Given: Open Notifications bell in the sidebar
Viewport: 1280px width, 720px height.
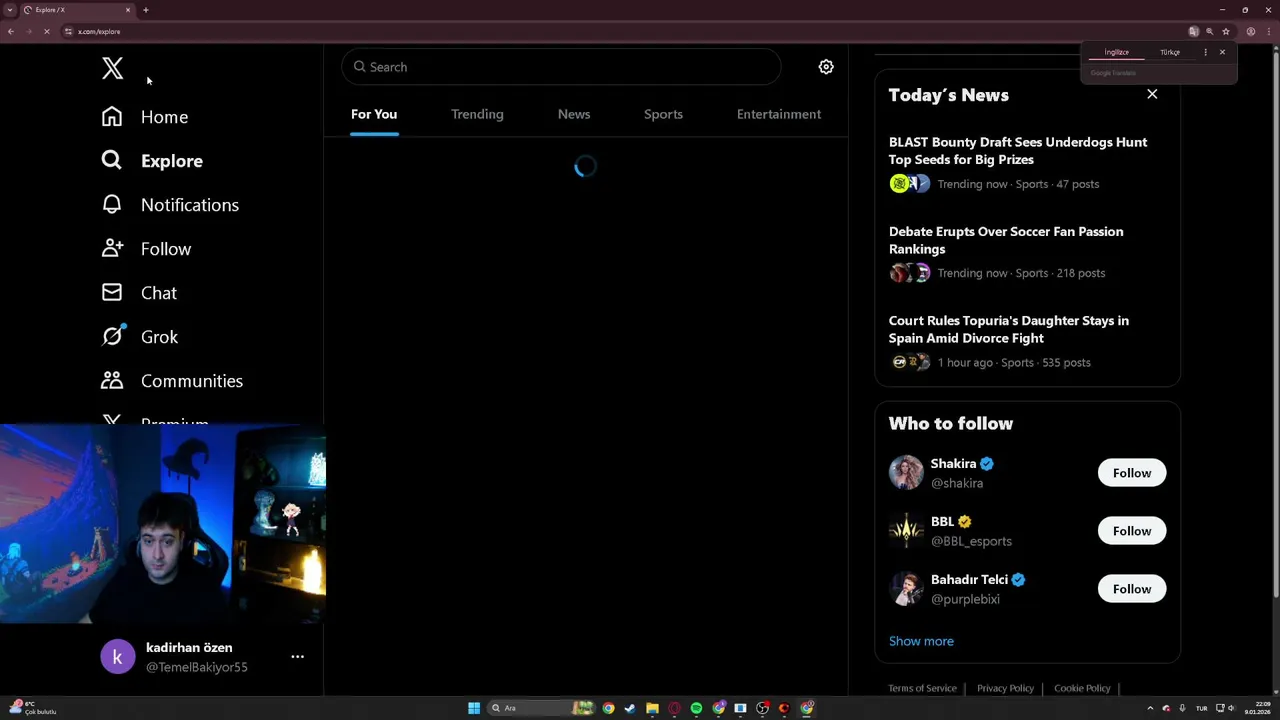Looking at the screenshot, I should coord(170,205).
